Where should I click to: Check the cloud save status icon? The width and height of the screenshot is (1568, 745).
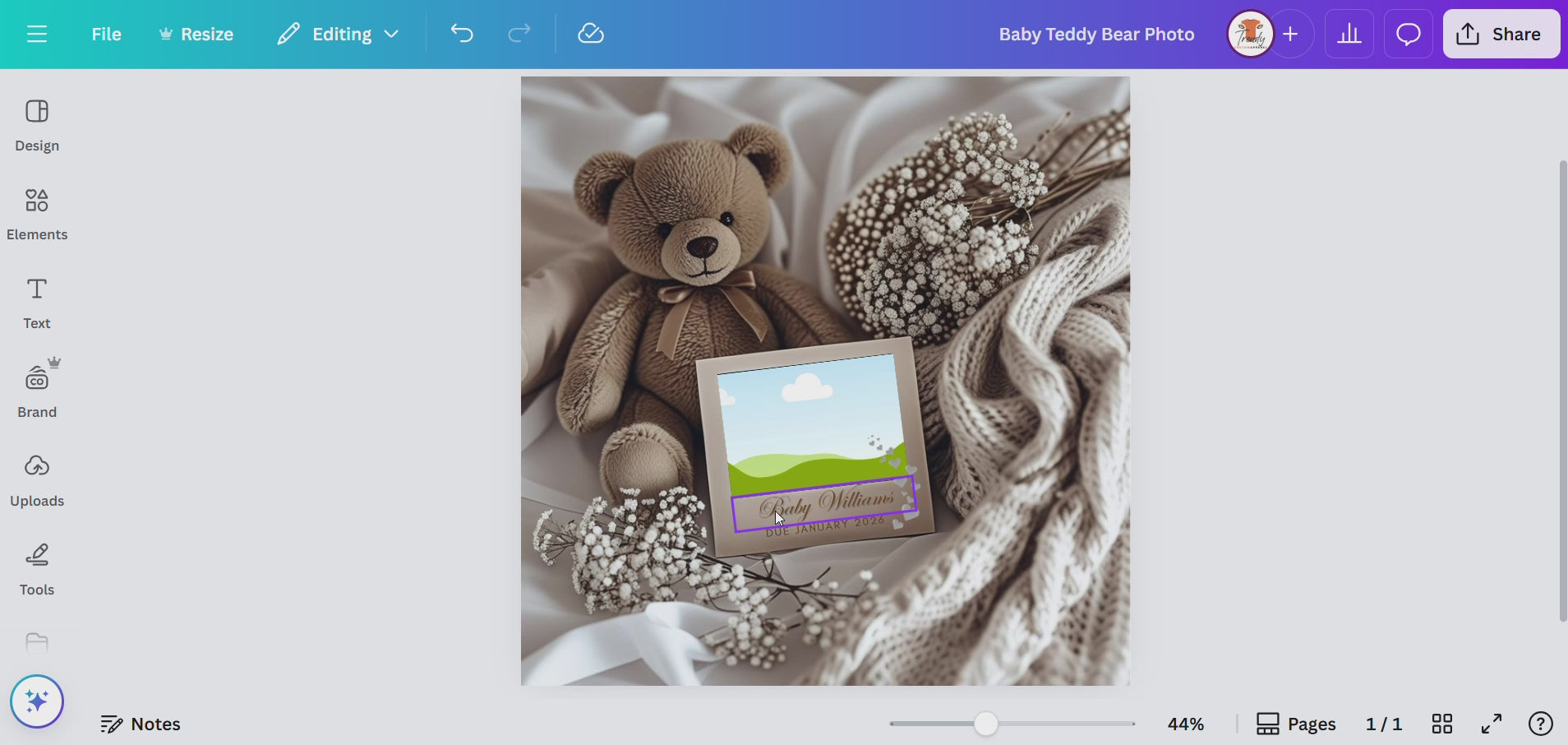click(x=590, y=34)
